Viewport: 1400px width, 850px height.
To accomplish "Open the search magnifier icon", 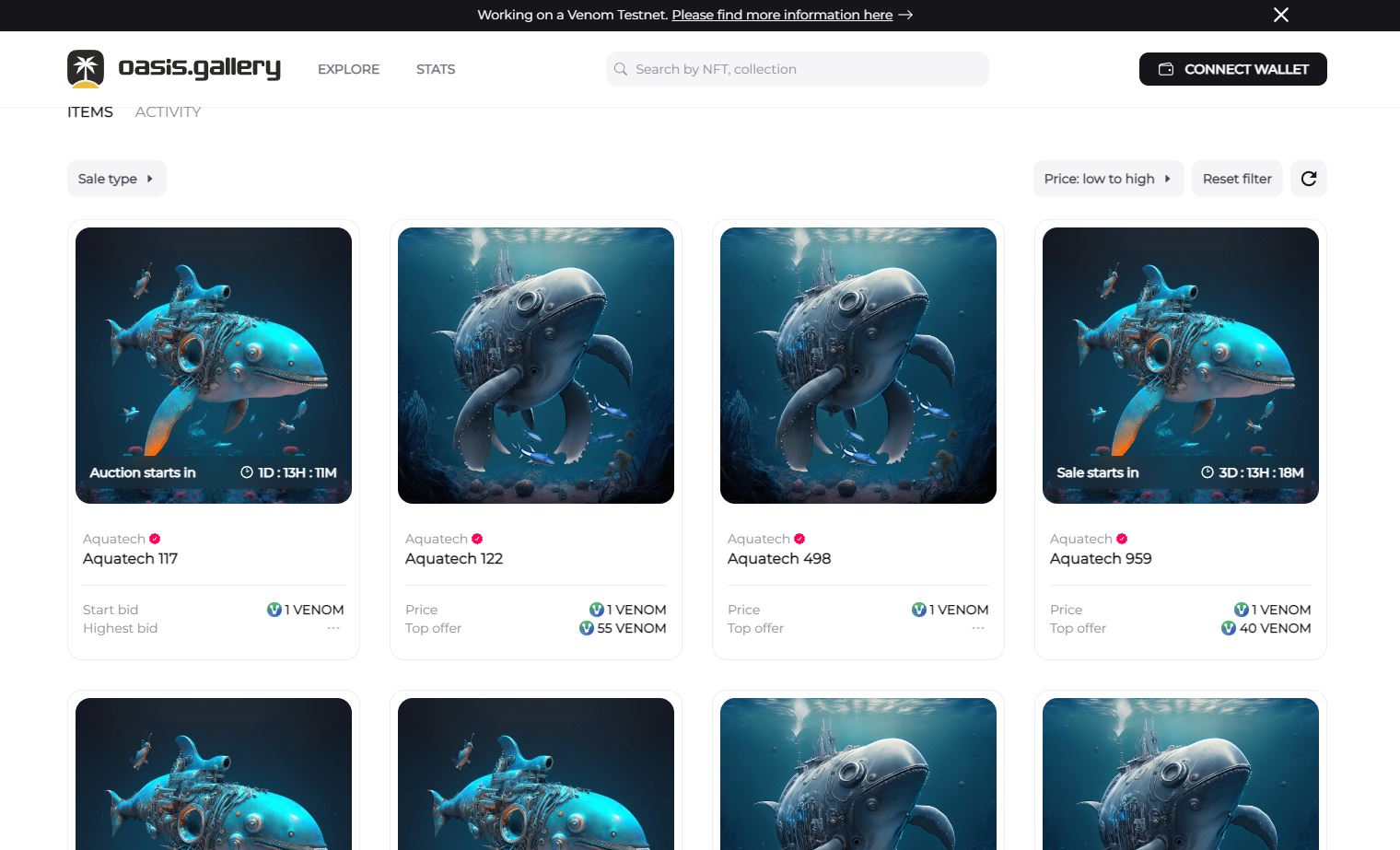I will (621, 69).
